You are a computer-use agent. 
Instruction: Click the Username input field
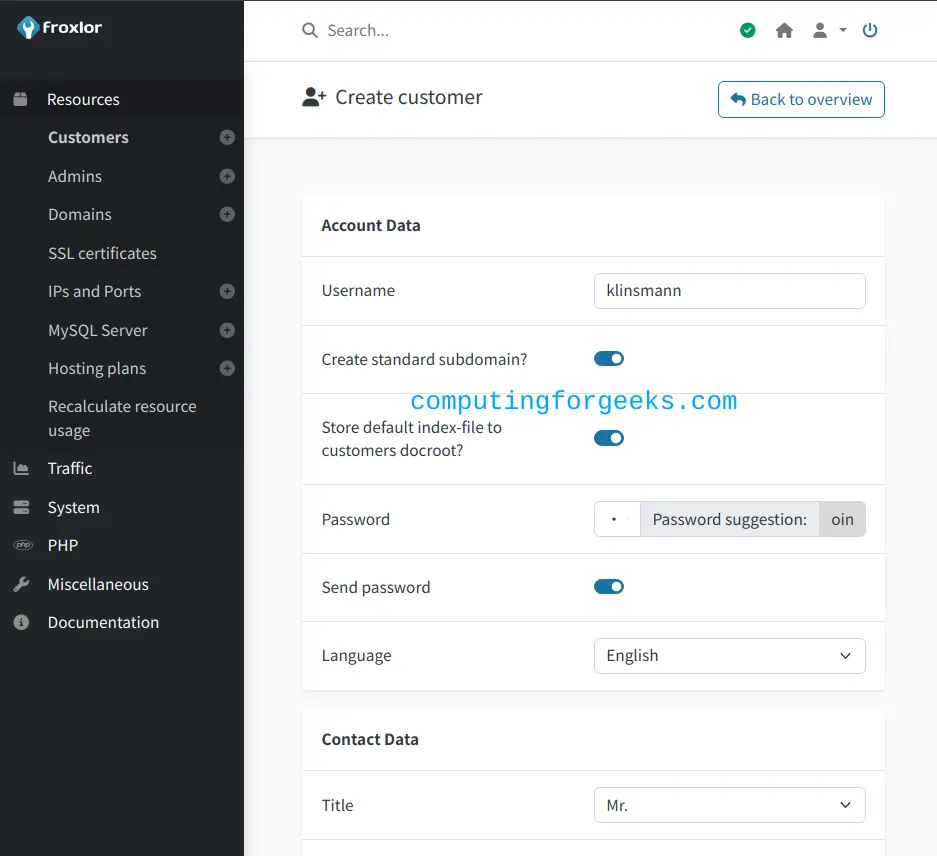(x=729, y=291)
